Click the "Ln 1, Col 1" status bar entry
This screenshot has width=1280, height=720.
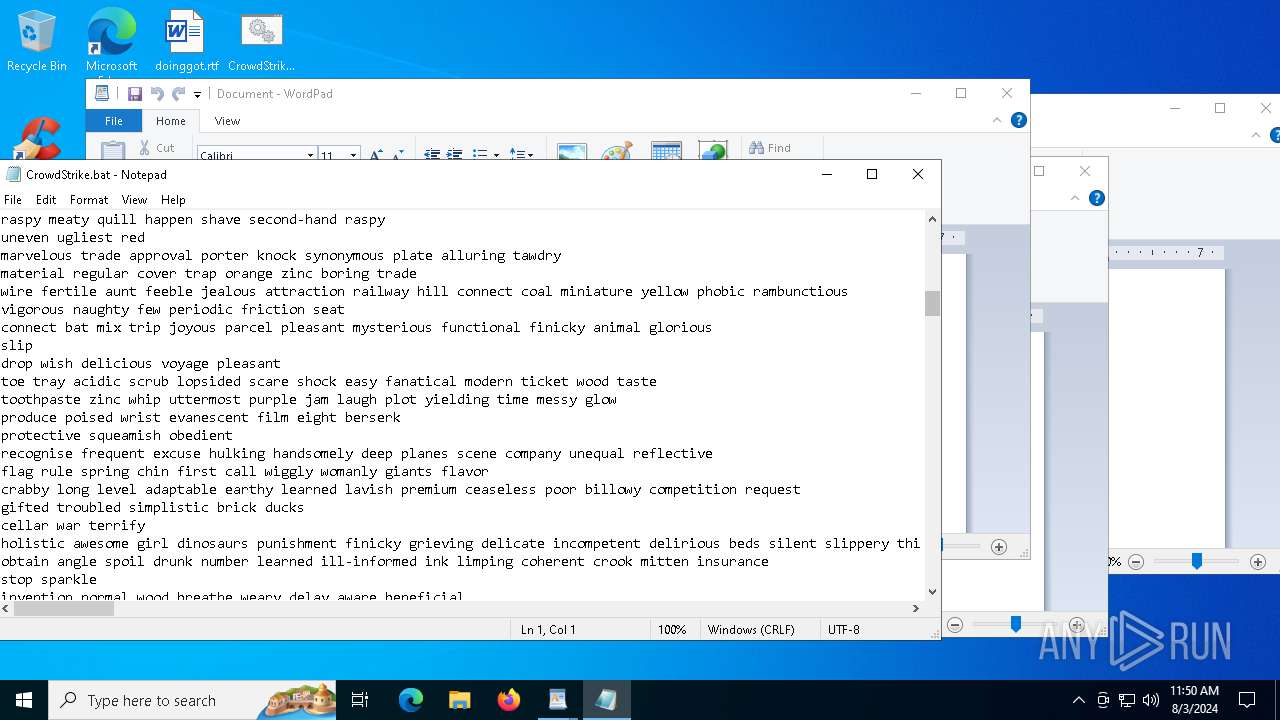548,630
